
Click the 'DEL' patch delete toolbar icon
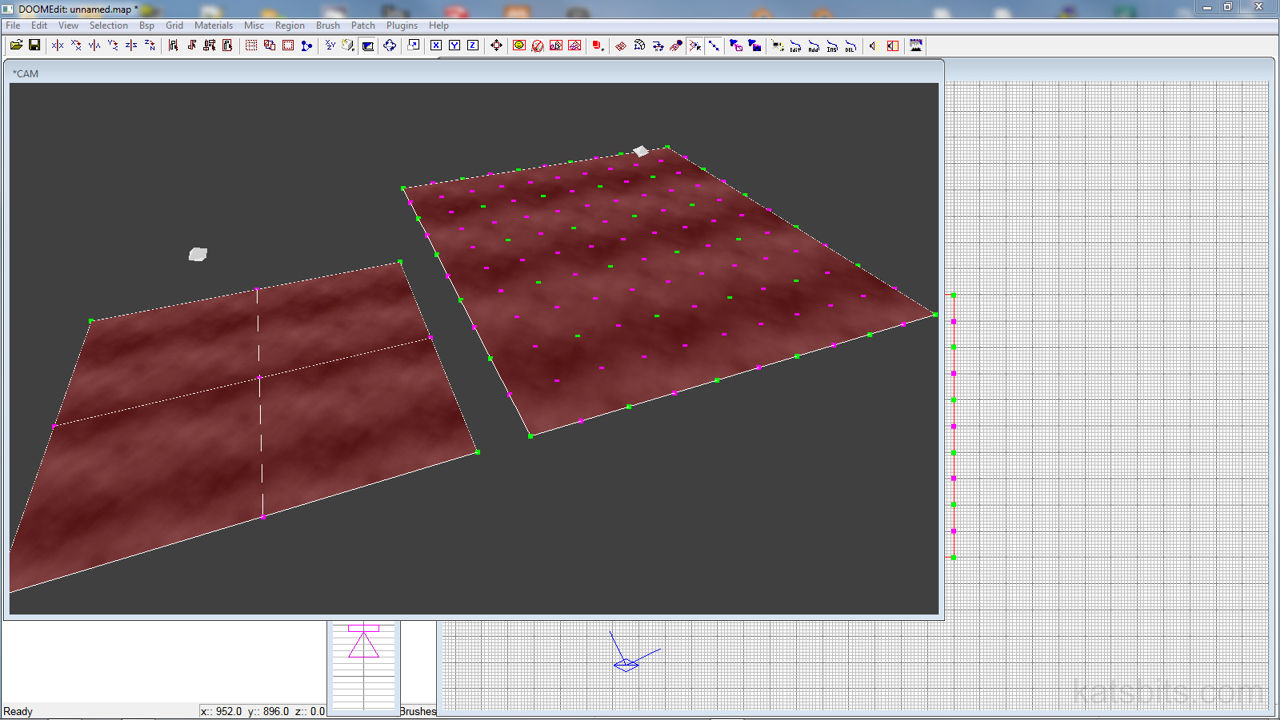pos(851,45)
